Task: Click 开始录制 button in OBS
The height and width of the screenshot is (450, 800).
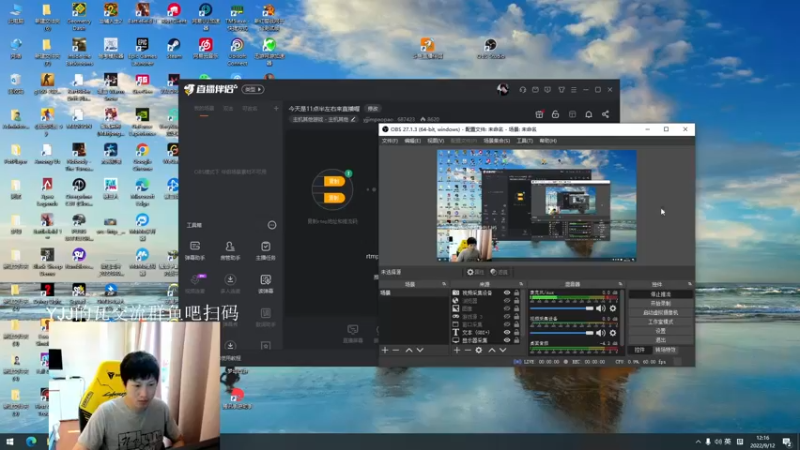Action: click(x=661, y=304)
